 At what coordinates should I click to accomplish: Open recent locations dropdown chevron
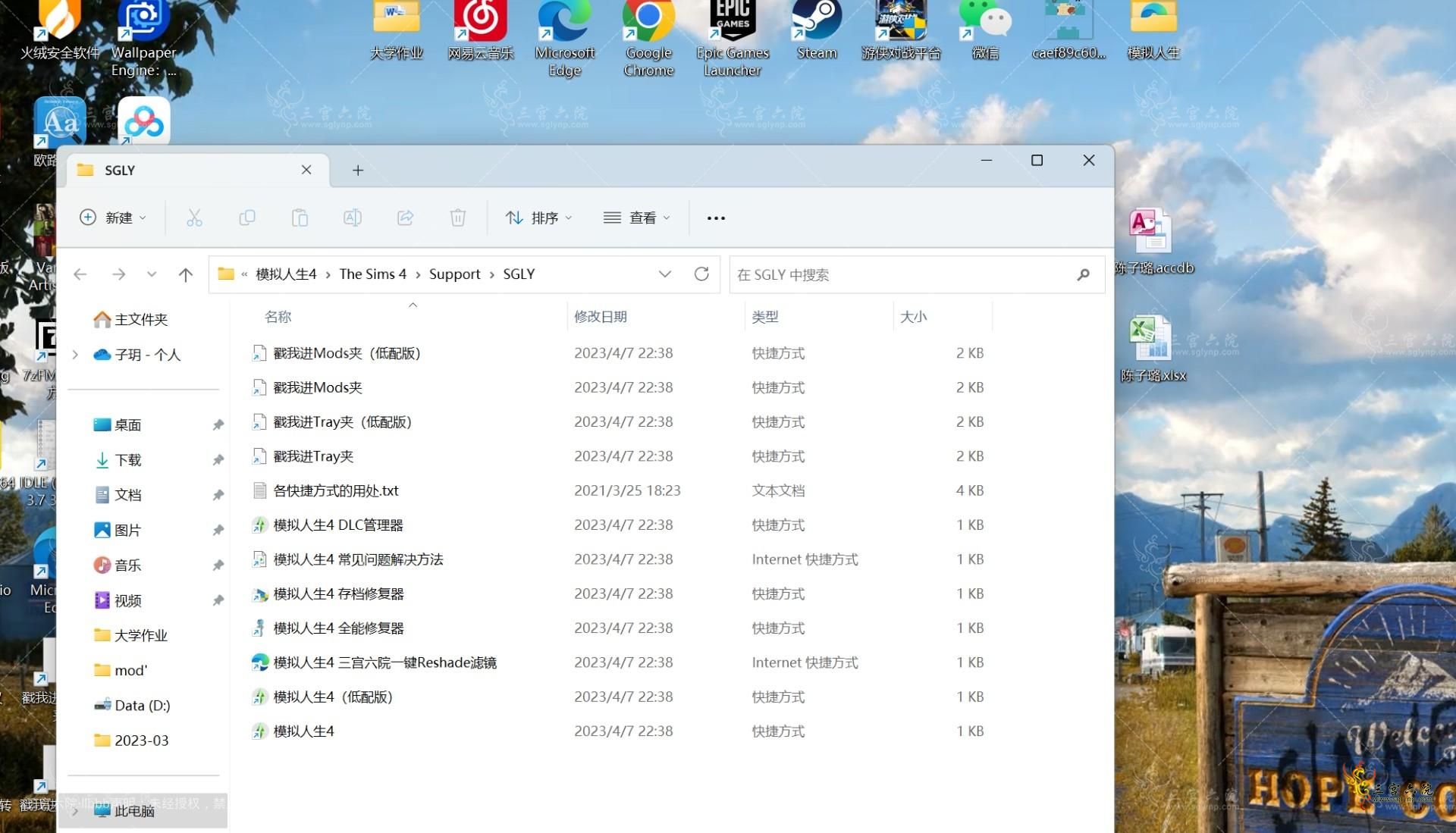tap(152, 274)
